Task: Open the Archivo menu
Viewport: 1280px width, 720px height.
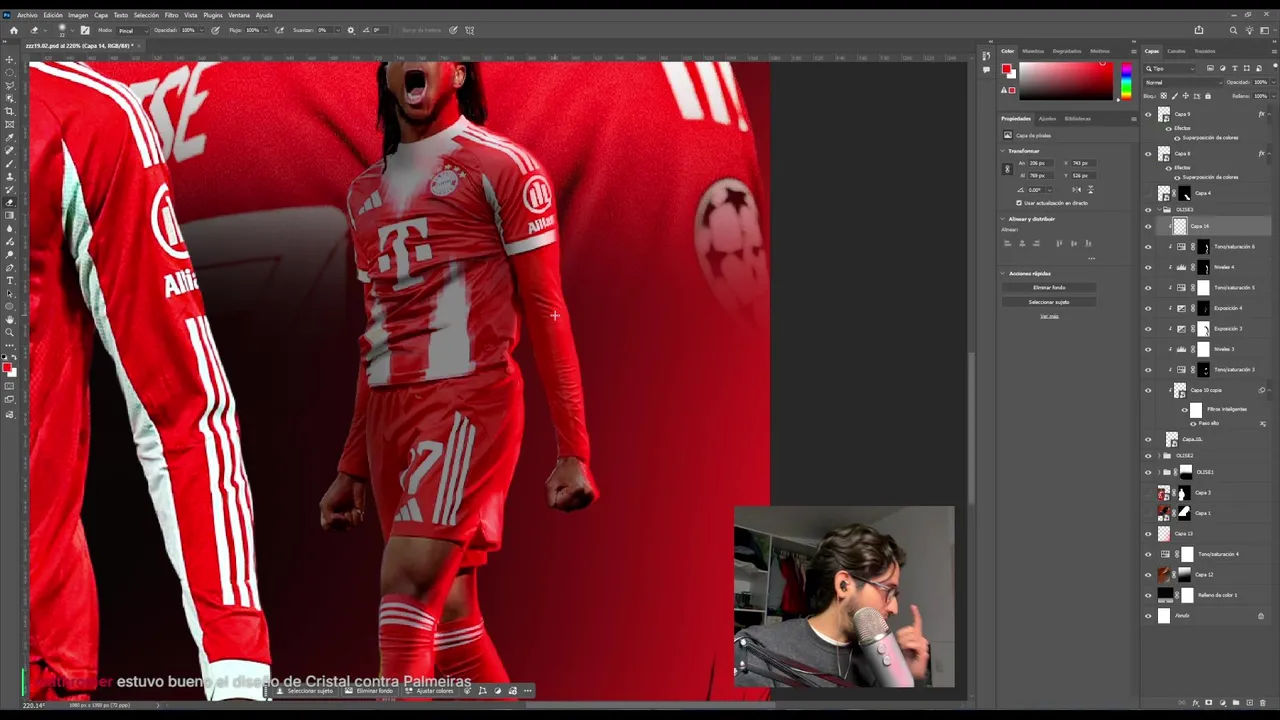Action: click(27, 15)
